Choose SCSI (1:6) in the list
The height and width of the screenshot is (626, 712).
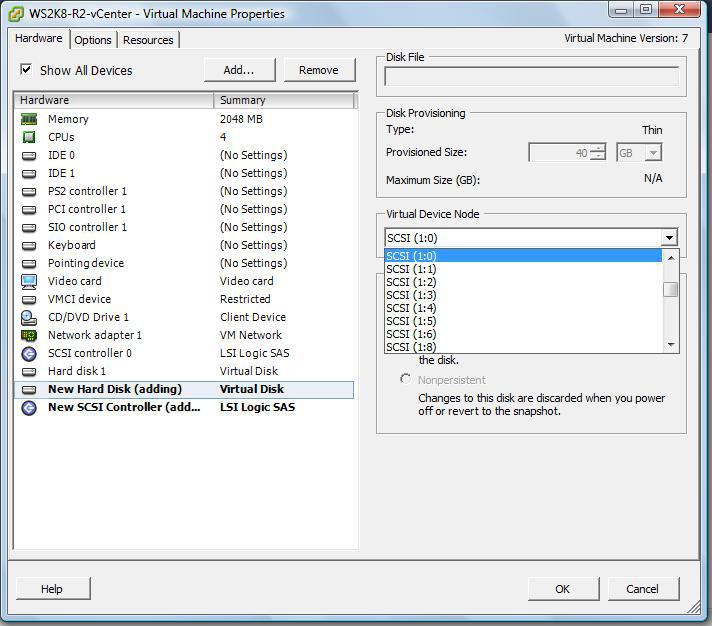click(523, 334)
